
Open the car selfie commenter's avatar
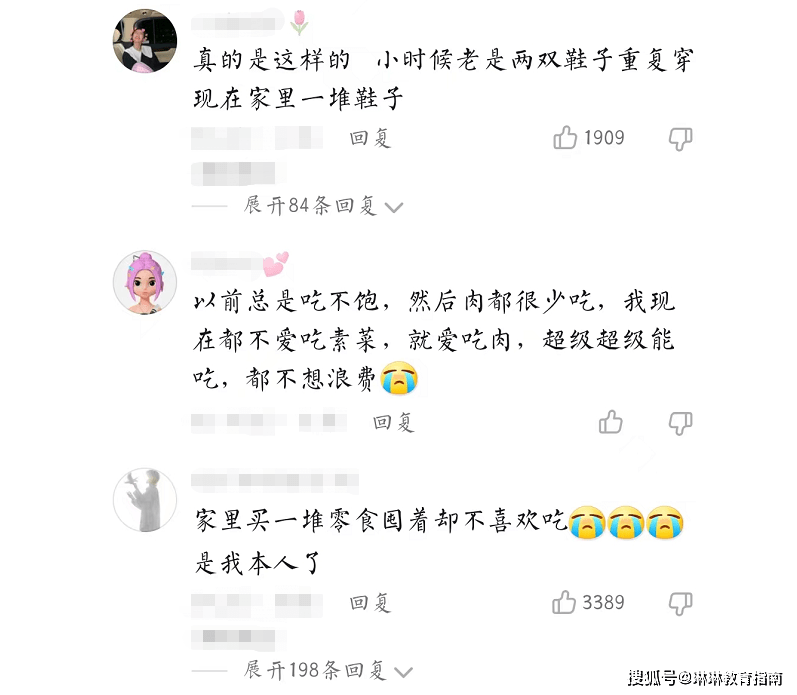tap(145, 41)
